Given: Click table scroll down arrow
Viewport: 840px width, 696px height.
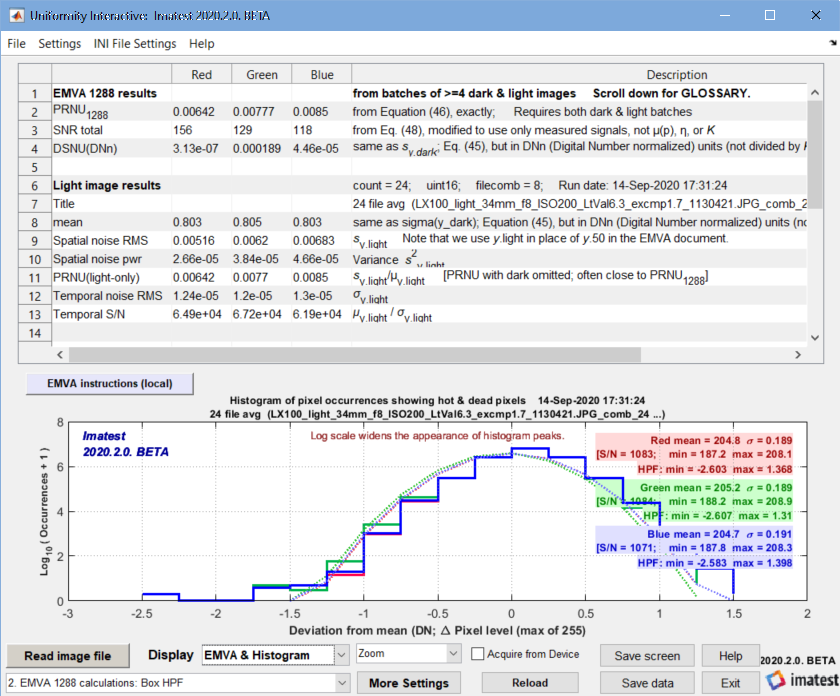Looking at the screenshot, I should click(815, 338).
